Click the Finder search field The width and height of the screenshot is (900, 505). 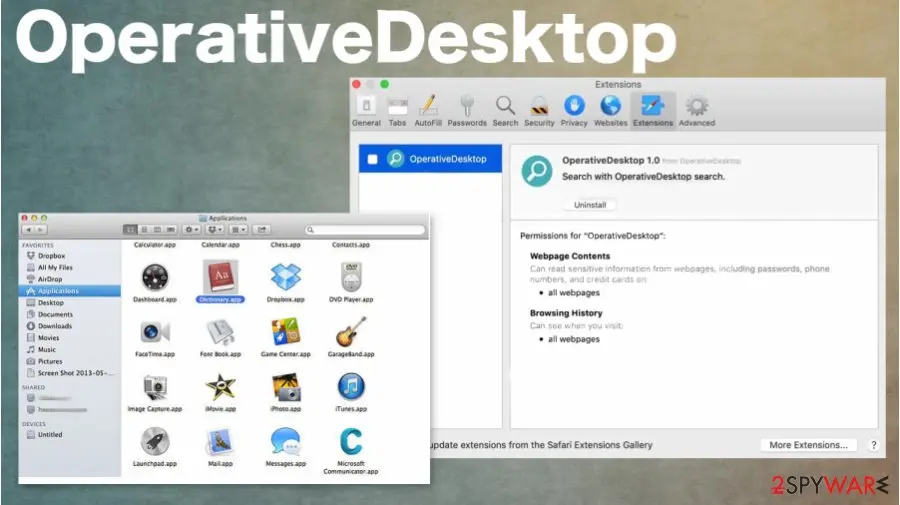[x=365, y=230]
